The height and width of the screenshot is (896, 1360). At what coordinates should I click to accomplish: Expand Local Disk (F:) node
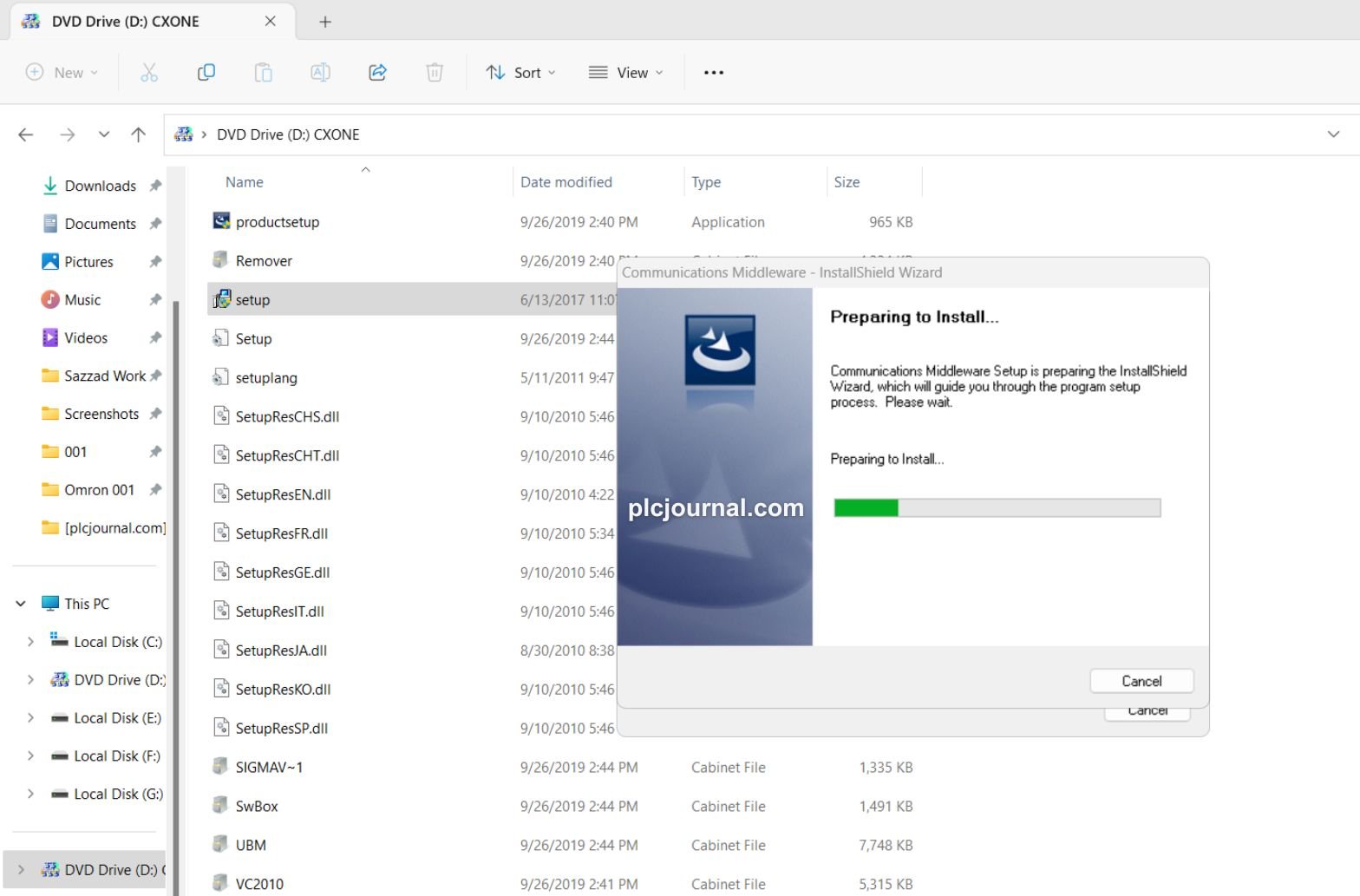click(30, 756)
